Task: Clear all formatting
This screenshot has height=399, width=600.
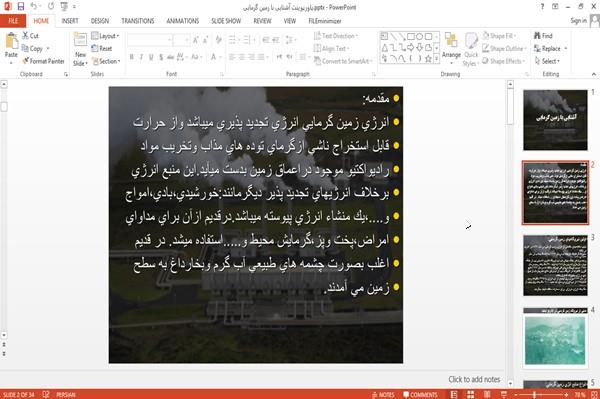Action: [219, 40]
